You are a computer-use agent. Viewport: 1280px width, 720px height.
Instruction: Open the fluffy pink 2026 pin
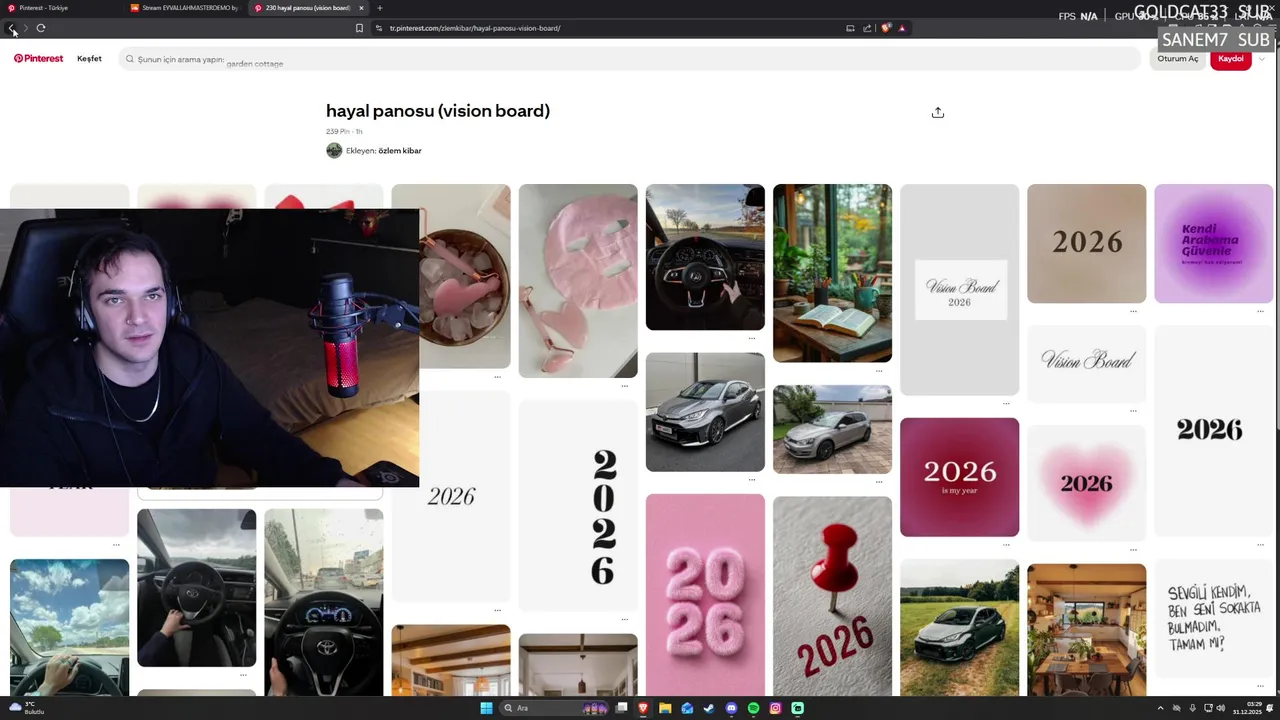tap(705, 595)
